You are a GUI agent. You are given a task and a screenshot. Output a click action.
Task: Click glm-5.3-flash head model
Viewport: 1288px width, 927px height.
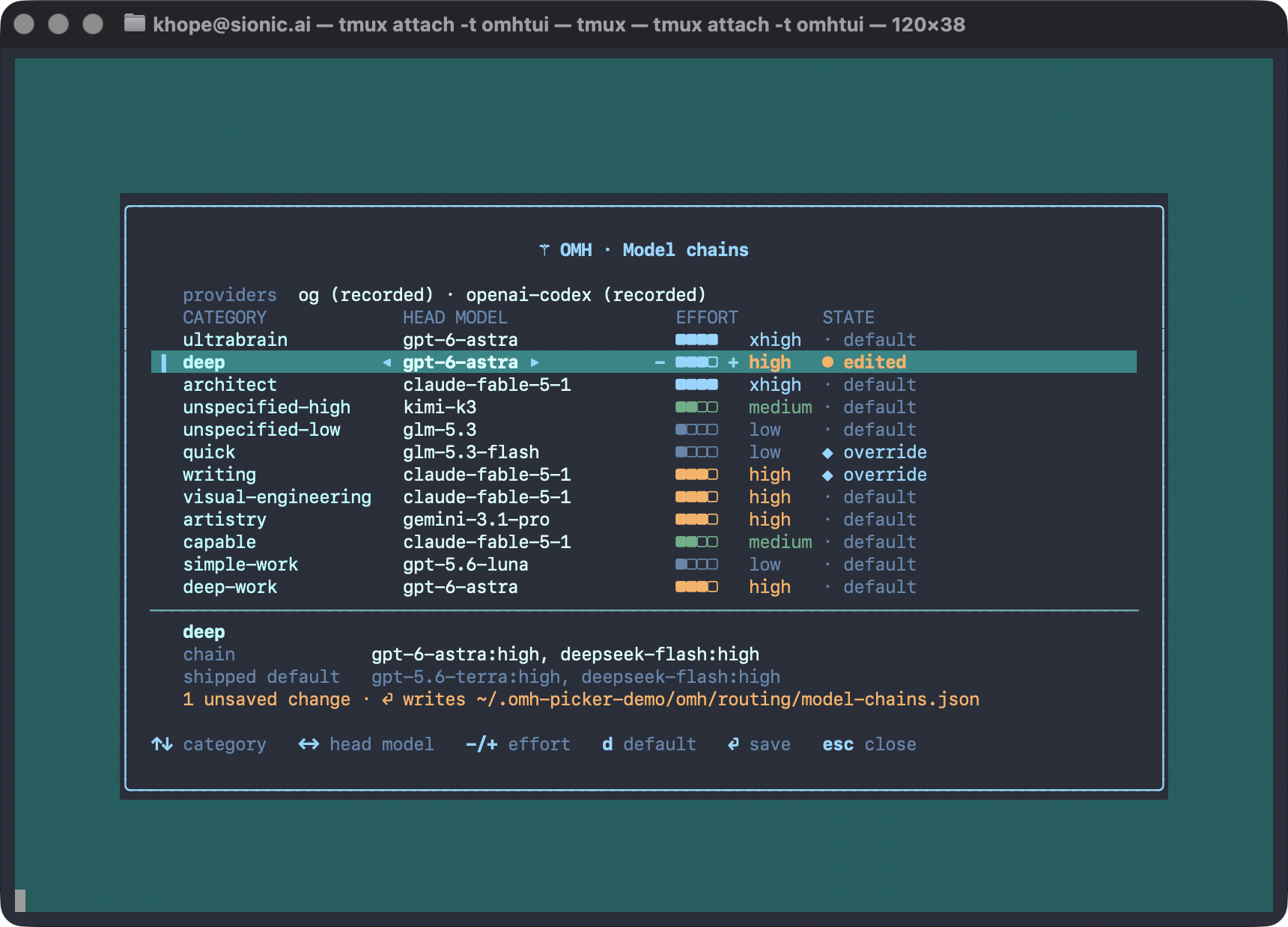(471, 452)
